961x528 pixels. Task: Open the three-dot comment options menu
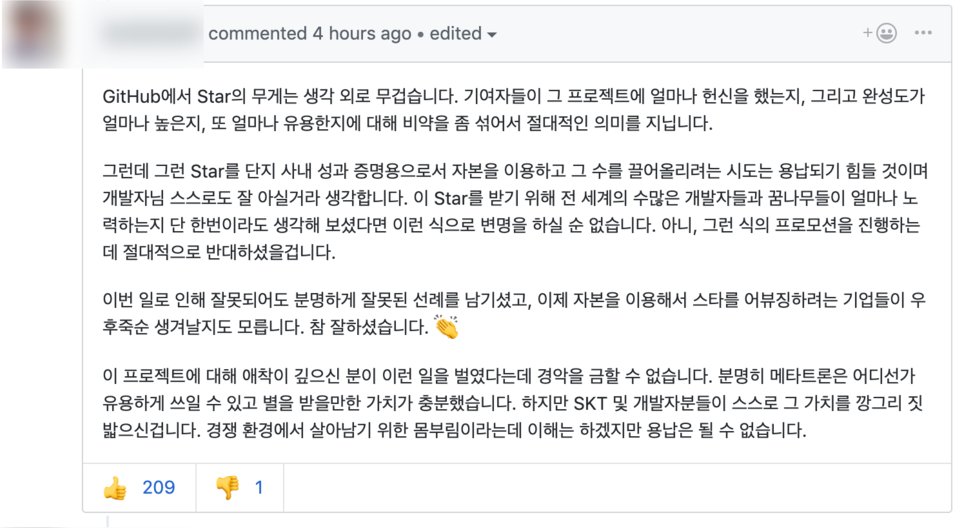[x=923, y=33]
